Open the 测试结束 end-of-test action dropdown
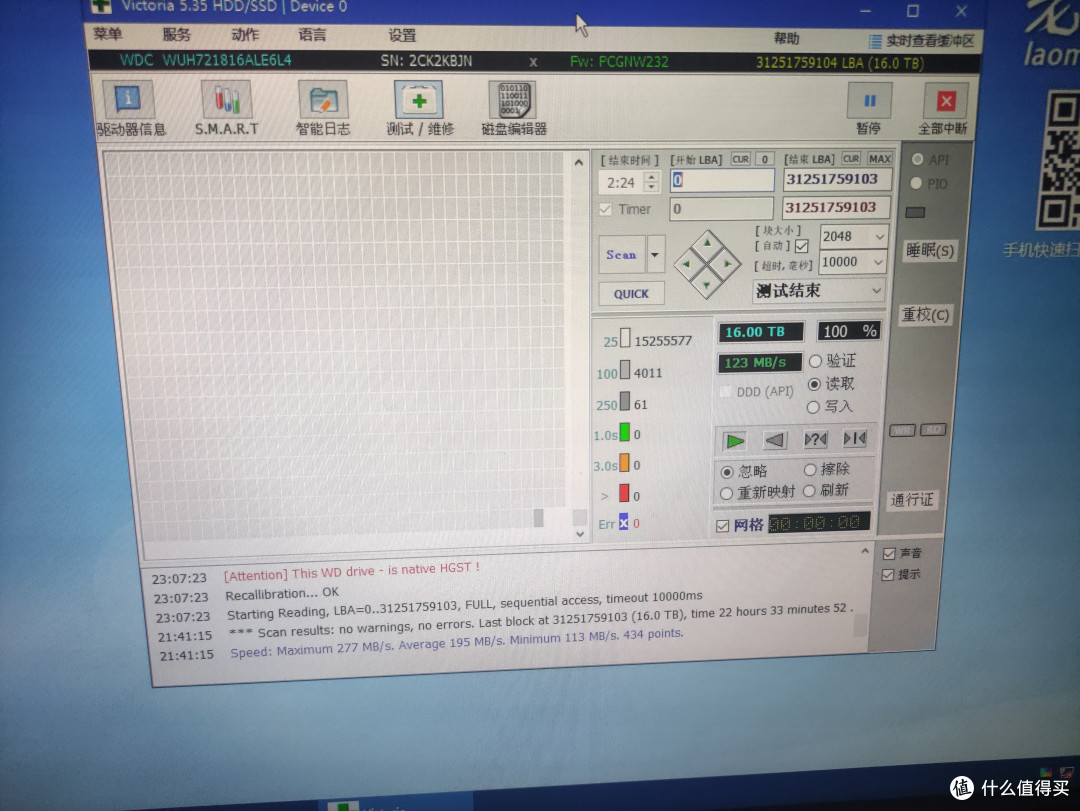Viewport: 1080px width, 811px height. coord(876,290)
